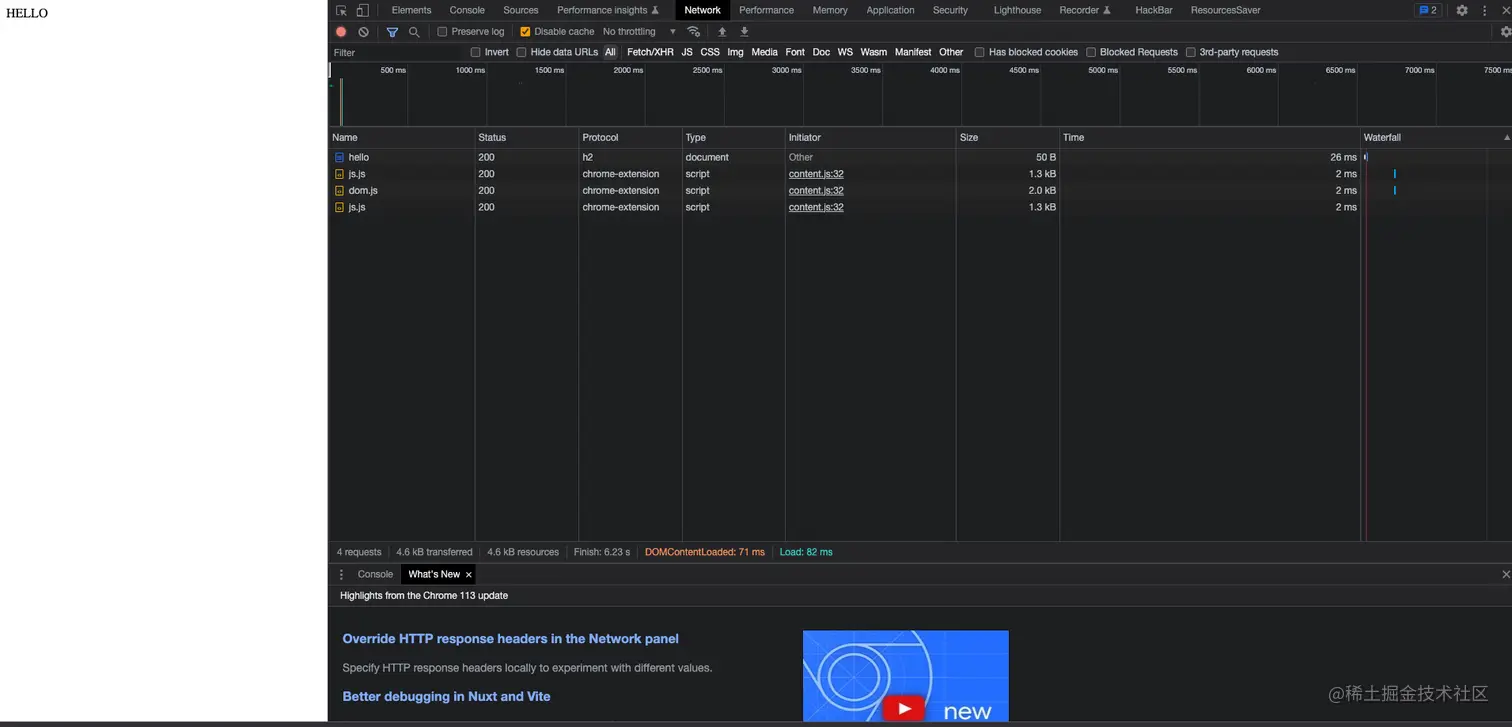This screenshot has width=1512, height=727.
Task: Check Hide data URLs
Action: pyautogui.click(x=521, y=52)
